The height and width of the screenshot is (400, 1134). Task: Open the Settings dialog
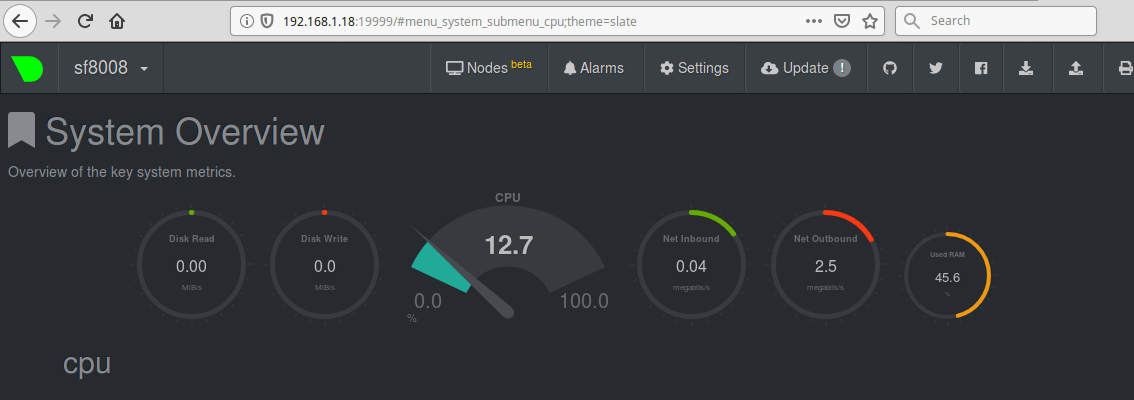(694, 69)
